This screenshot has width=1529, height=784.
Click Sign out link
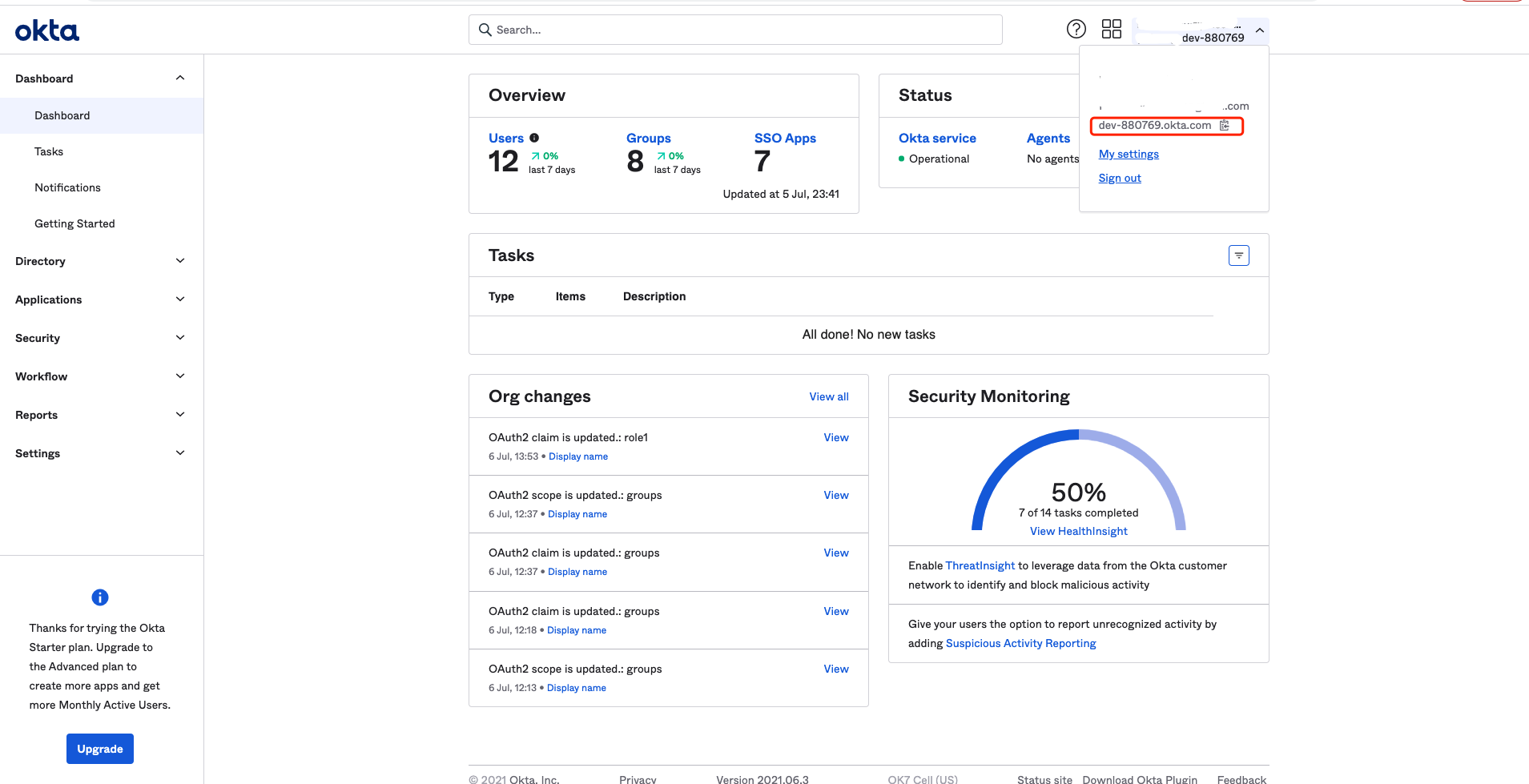(x=1120, y=178)
